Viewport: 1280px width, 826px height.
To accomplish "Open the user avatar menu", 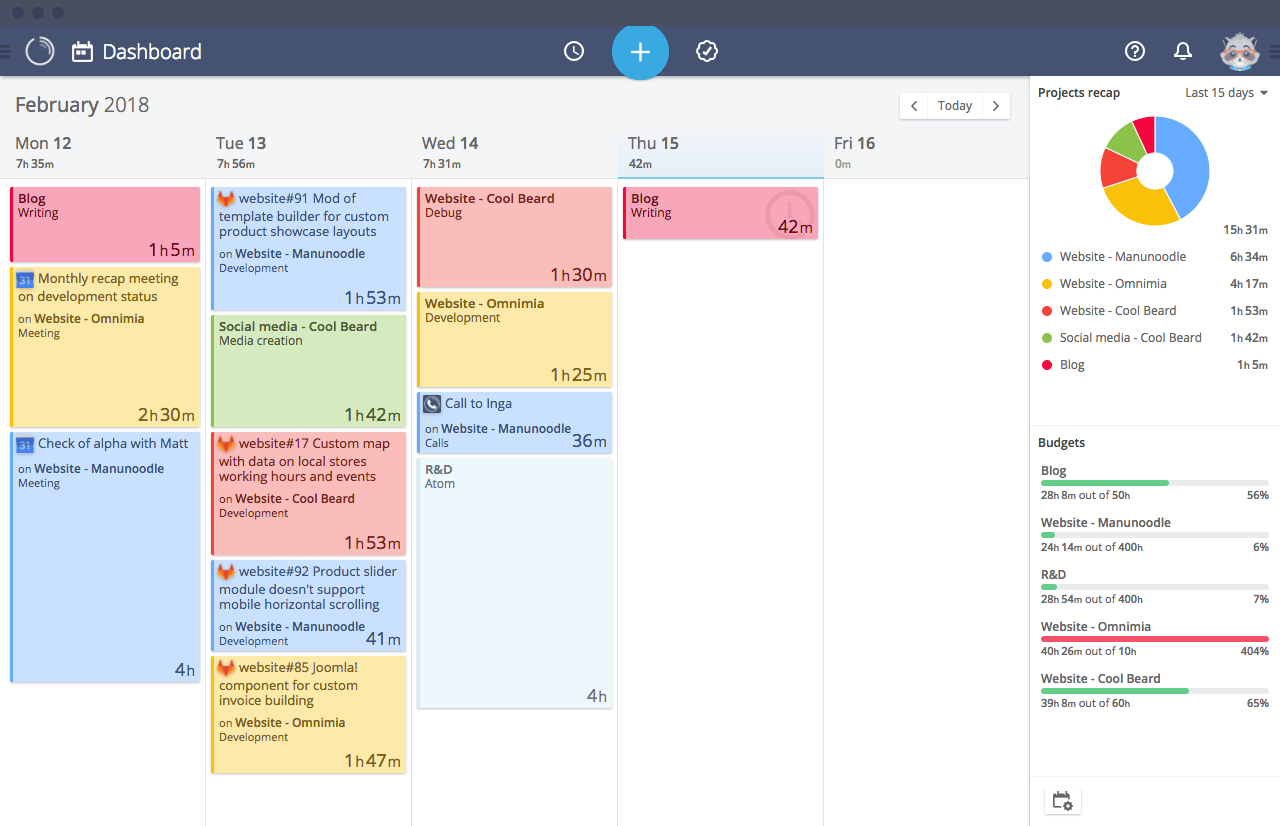I will point(1240,51).
